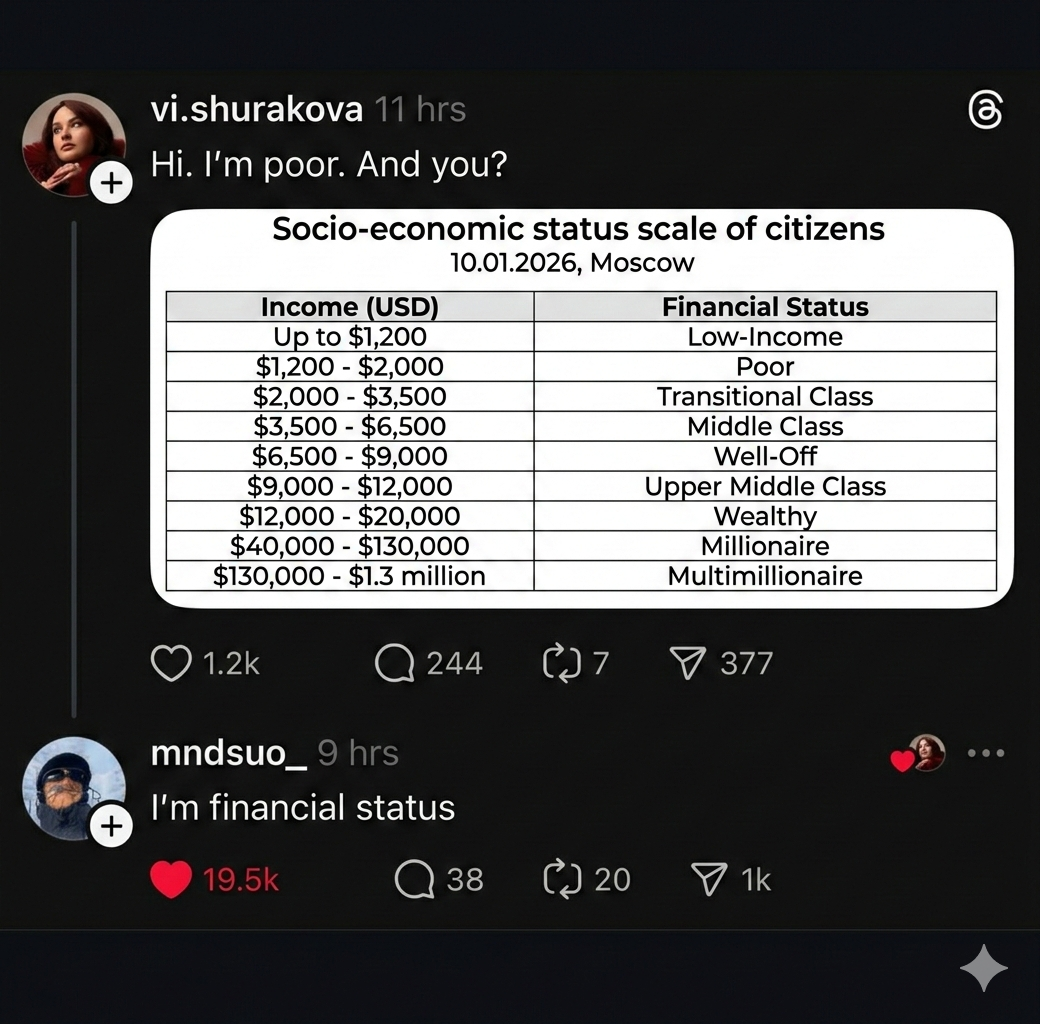1040x1024 pixels.
Task: Open replies to mndsuo_'s comment
Action: tap(414, 880)
